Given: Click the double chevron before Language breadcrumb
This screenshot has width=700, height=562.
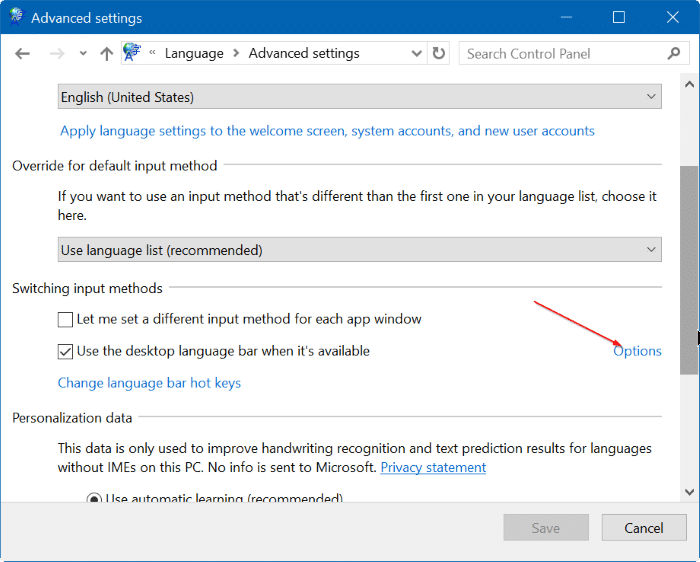Looking at the screenshot, I should pyautogui.click(x=152, y=53).
